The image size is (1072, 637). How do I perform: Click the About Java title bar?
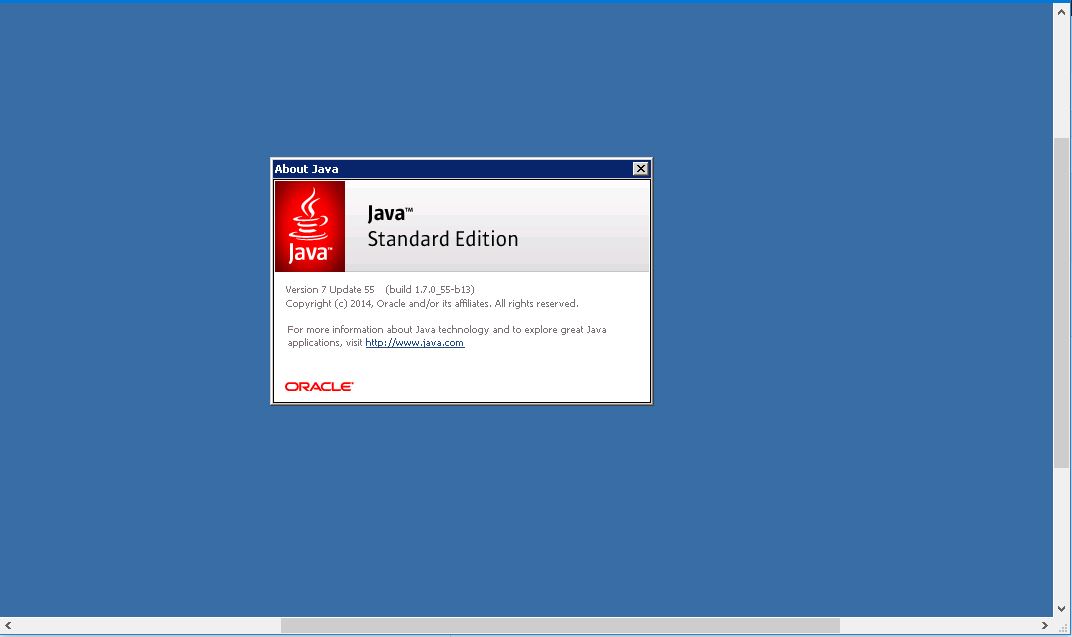450,169
